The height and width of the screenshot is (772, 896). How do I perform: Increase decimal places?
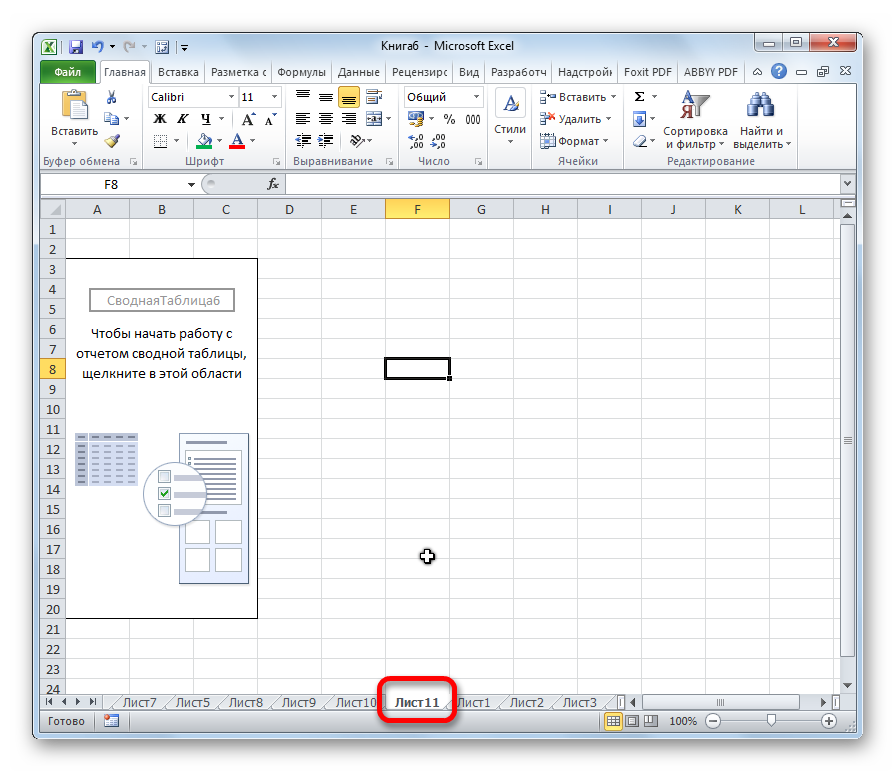point(416,141)
